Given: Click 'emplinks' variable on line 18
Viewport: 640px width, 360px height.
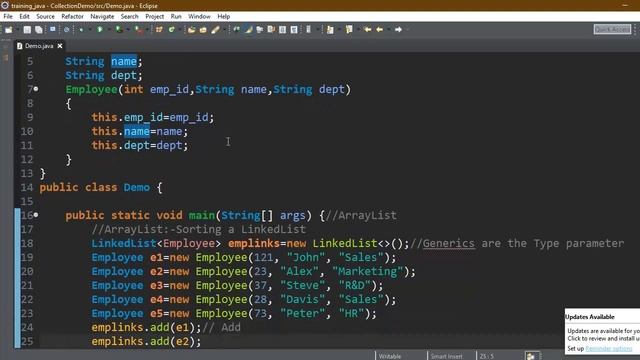Looking at the screenshot, I should click(254, 243).
